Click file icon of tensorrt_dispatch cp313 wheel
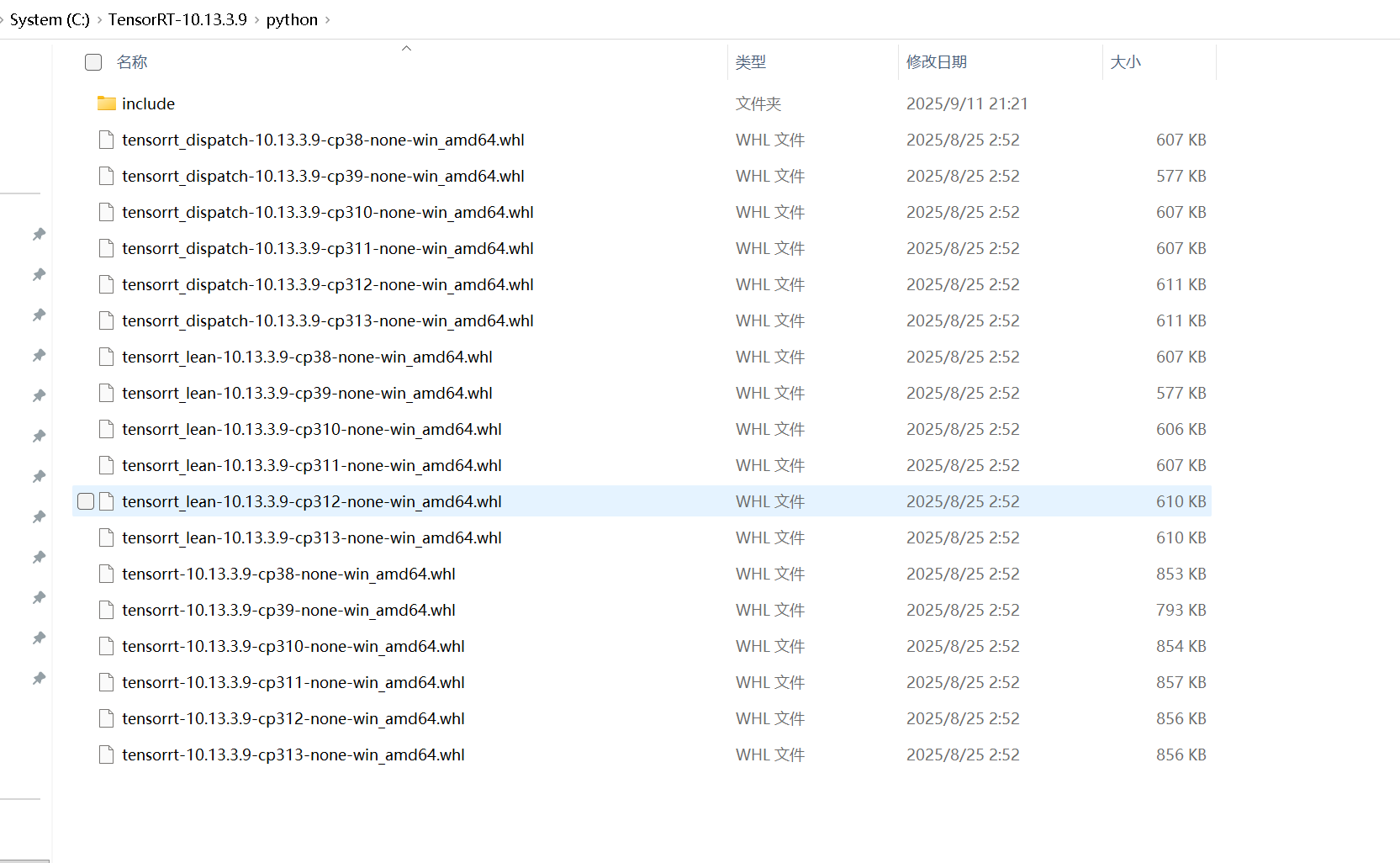The image size is (1400, 863). [x=106, y=320]
